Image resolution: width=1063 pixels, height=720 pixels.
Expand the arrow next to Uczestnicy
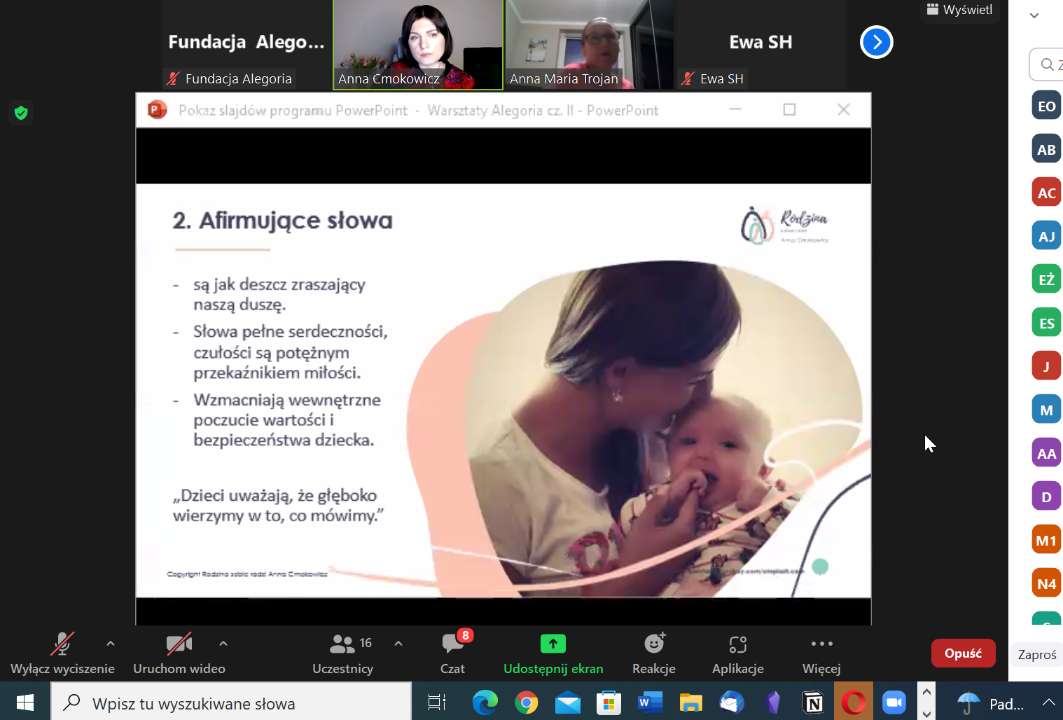pos(398,644)
